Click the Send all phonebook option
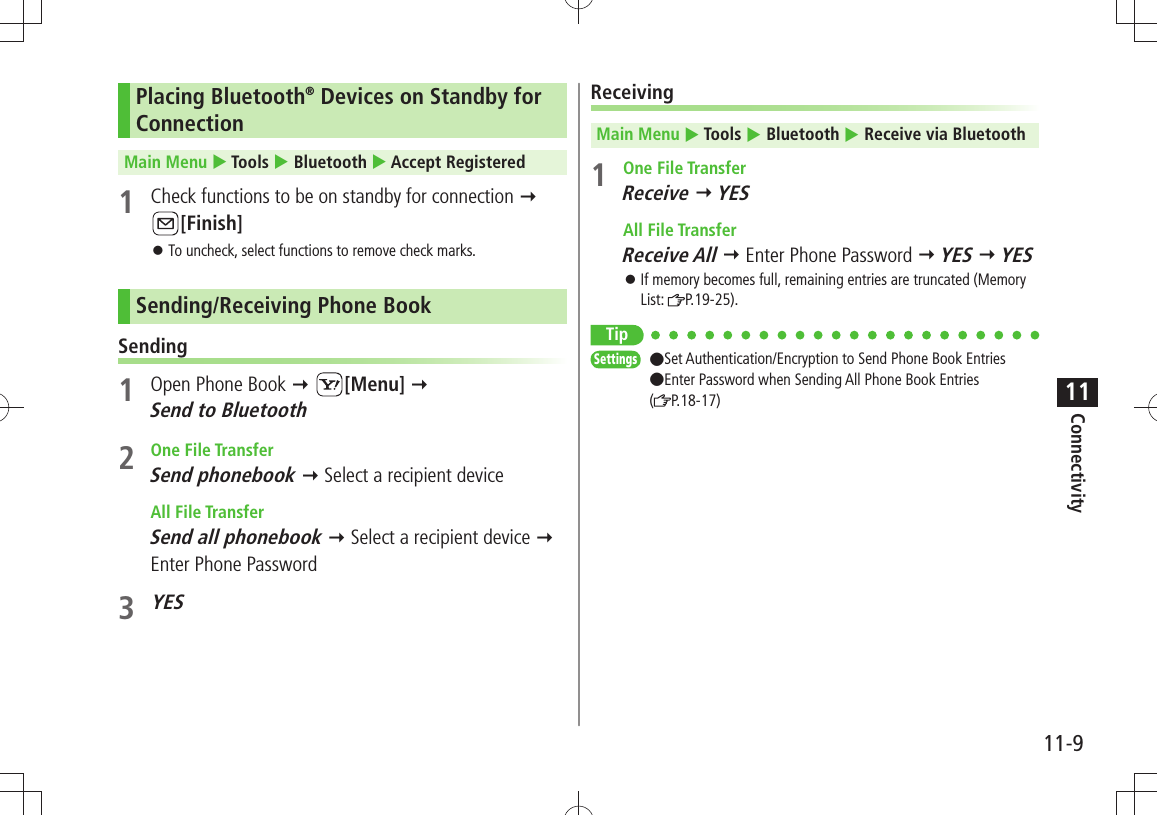1157x815 pixels. (x=236, y=537)
